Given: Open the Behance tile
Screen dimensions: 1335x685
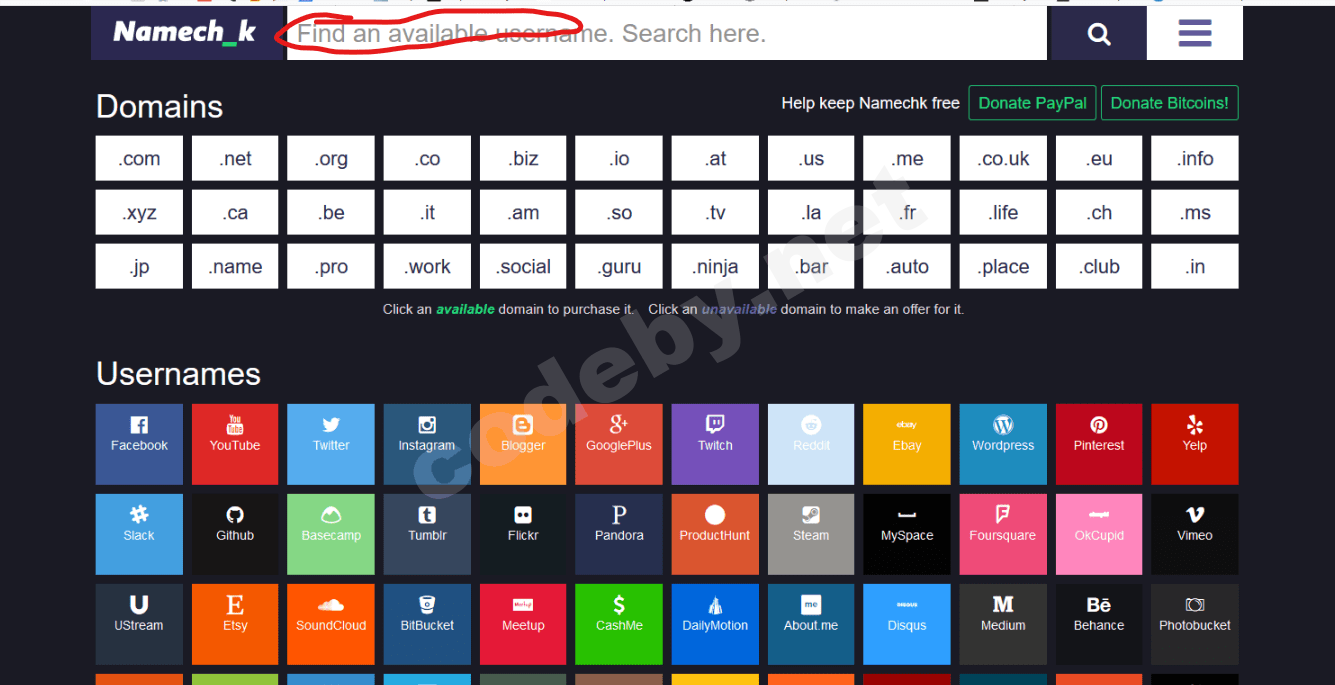Looking at the screenshot, I should point(1099,624).
